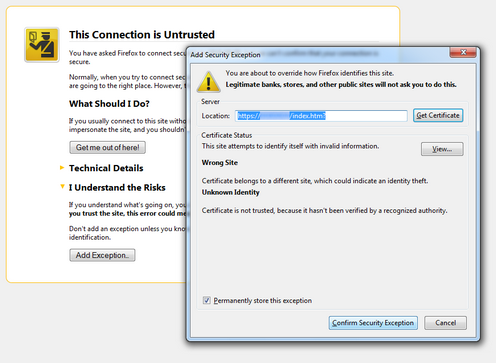Toggle Permanently store this exception checkbox
This screenshot has height=363, width=496.
[206, 300]
